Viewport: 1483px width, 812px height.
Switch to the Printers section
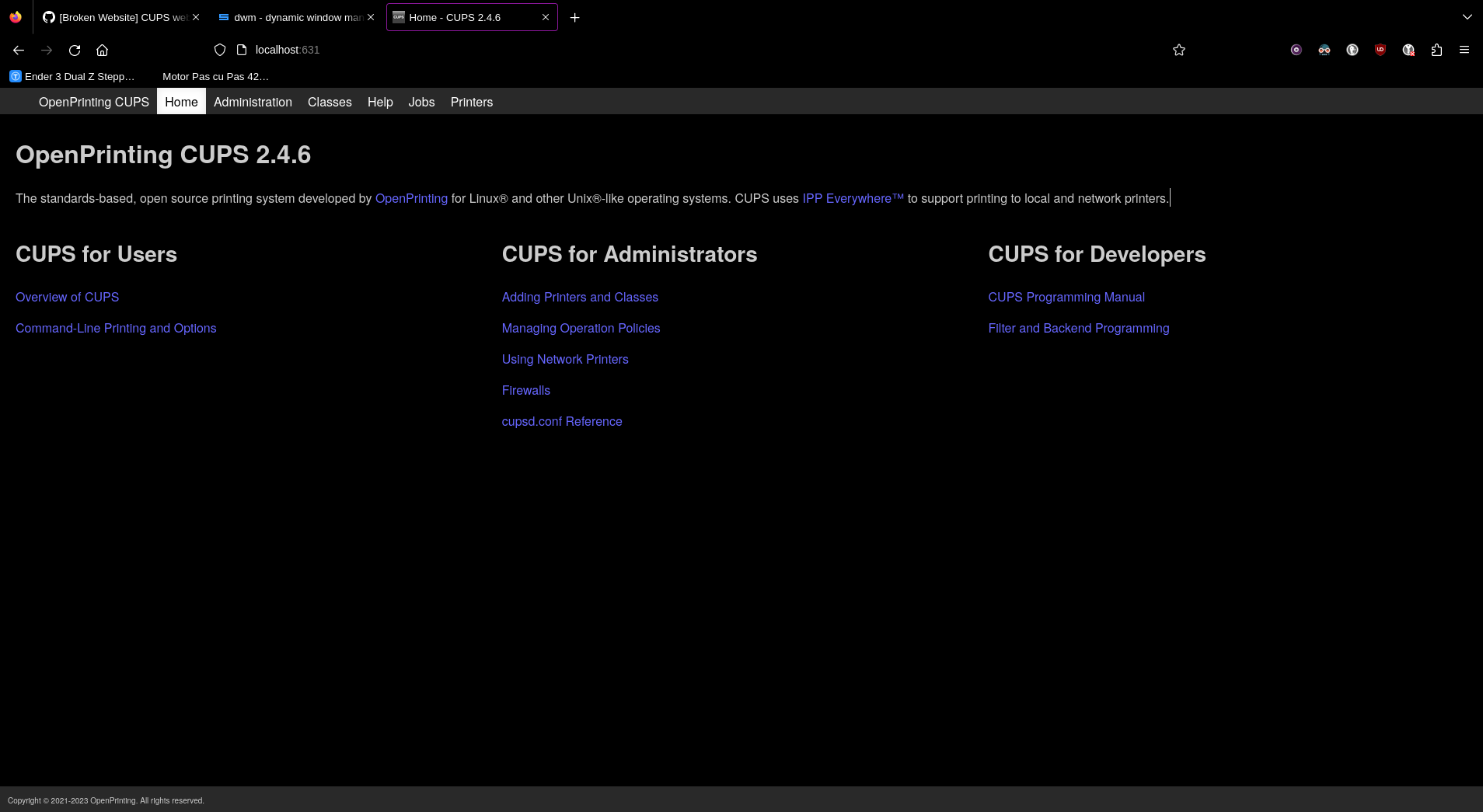pyautogui.click(x=471, y=102)
